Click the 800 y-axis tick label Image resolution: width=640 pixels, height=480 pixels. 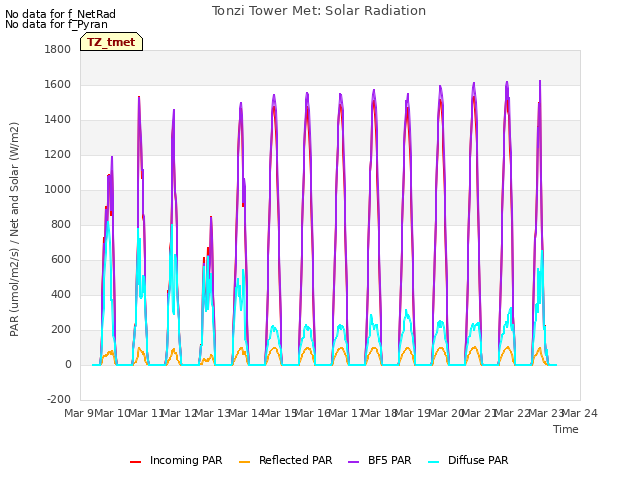[x=61, y=224]
